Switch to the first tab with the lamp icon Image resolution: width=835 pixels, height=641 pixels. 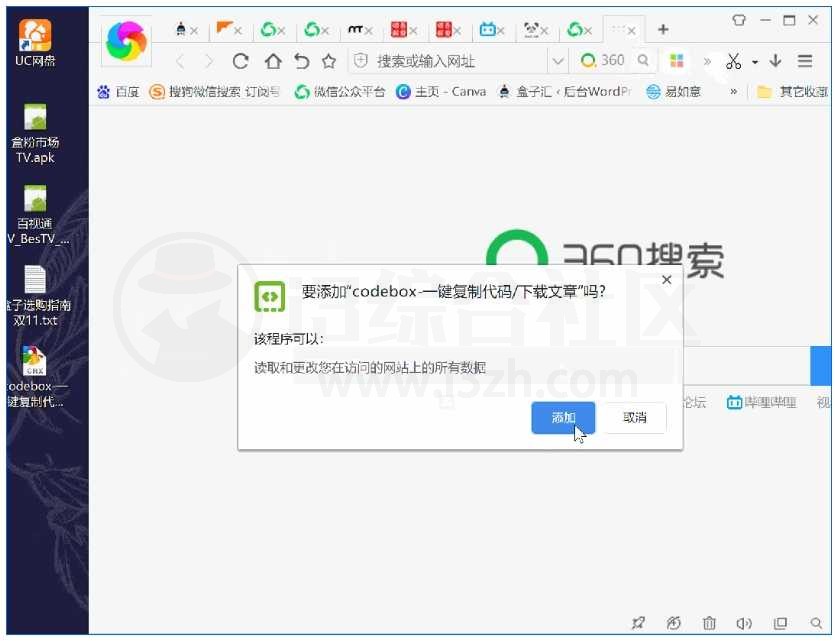coord(181,29)
